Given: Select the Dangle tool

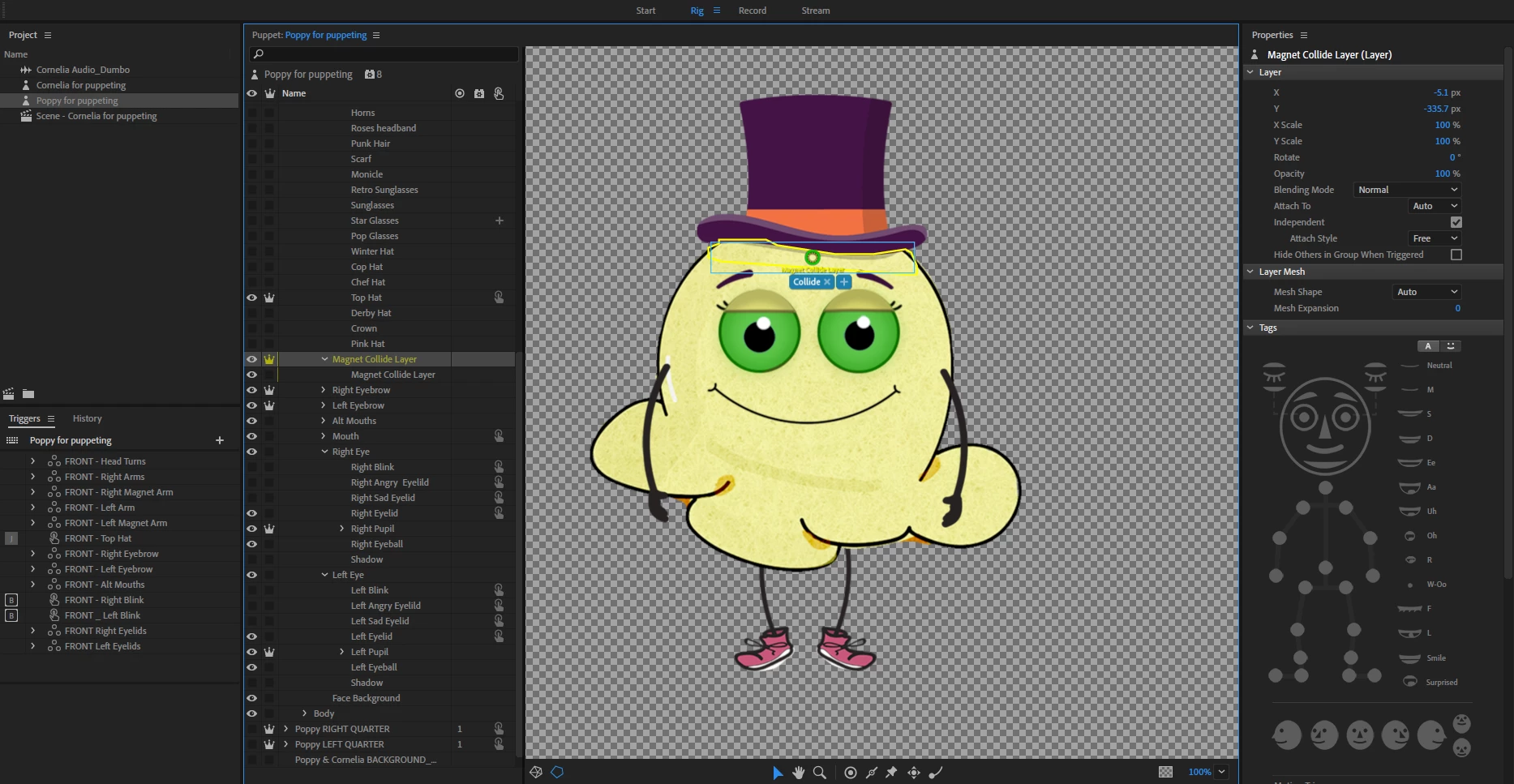Looking at the screenshot, I should click(x=936, y=773).
